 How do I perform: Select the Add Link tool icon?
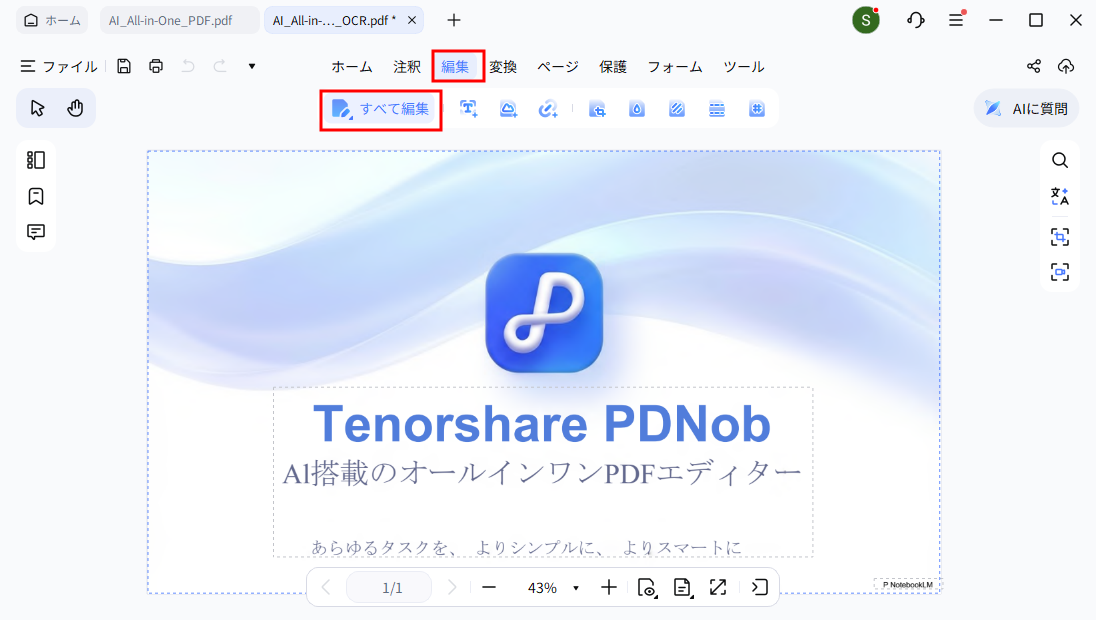[x=548, y=109]
